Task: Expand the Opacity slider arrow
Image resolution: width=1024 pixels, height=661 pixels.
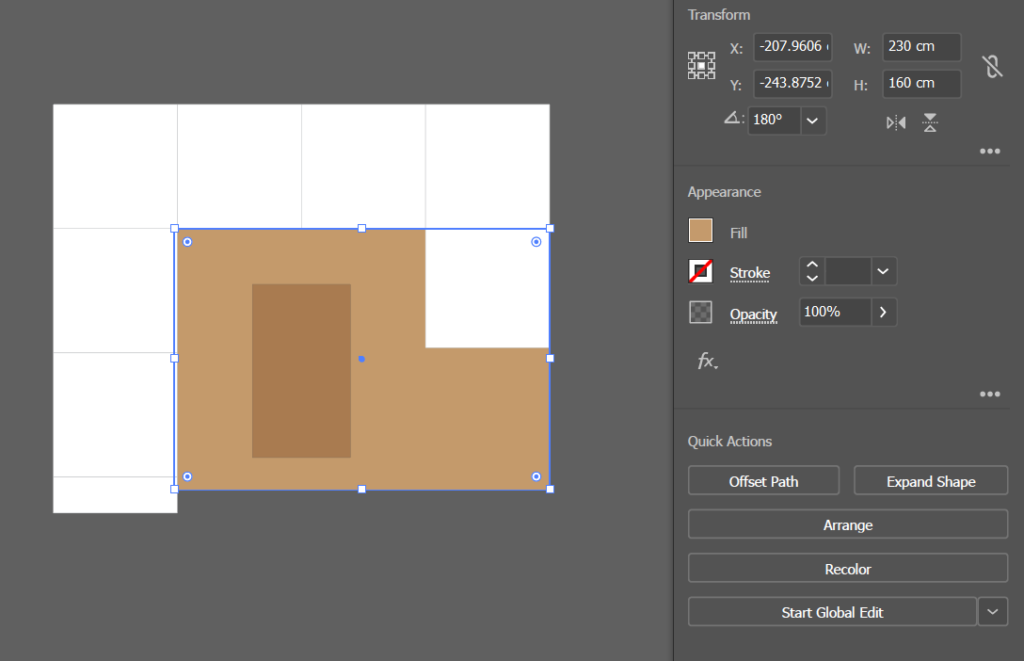Action: click(883, 312)
